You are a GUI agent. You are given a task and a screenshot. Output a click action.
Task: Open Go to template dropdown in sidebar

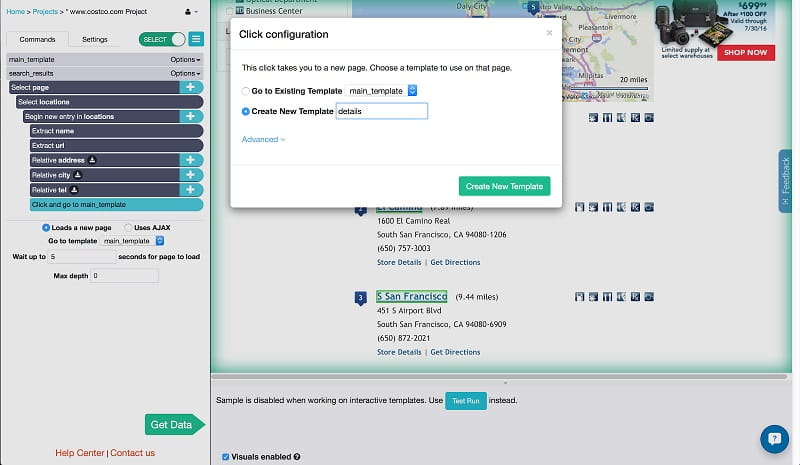(x=132, y=241)
